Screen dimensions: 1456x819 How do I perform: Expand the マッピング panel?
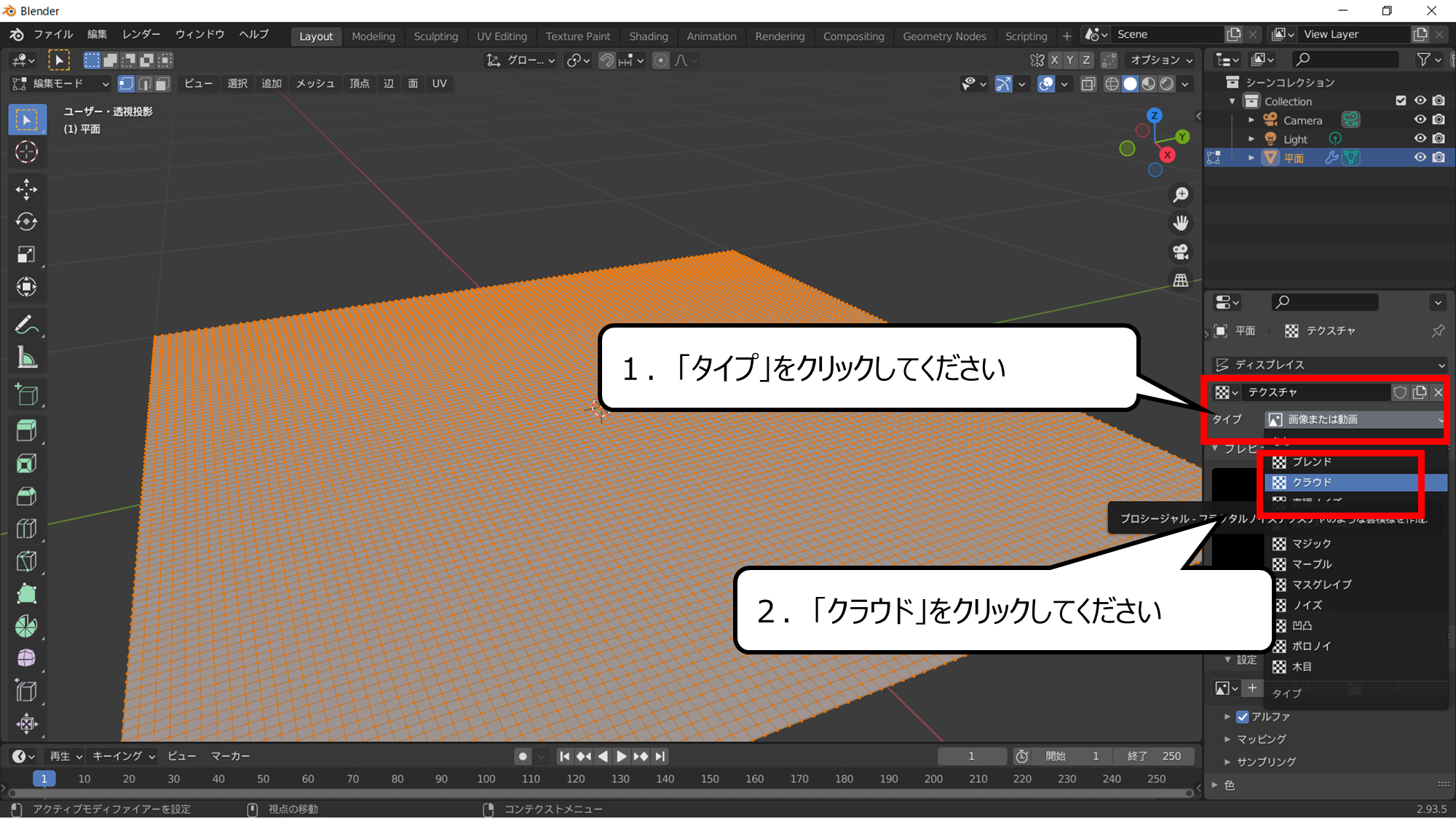click(1262, 739)
